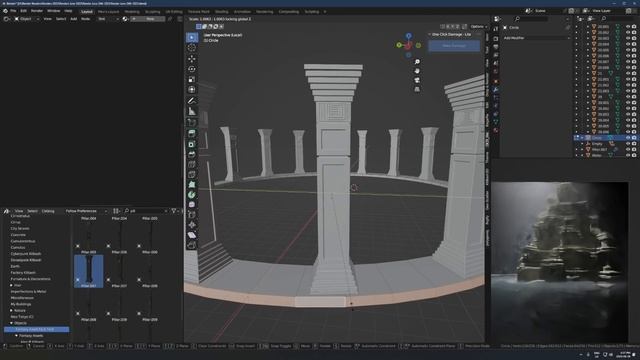This screenshot has height=360, width=640.
Task: Switch to the Shading workspace tab
Action: pyautogui.click(x=222, y=12)
